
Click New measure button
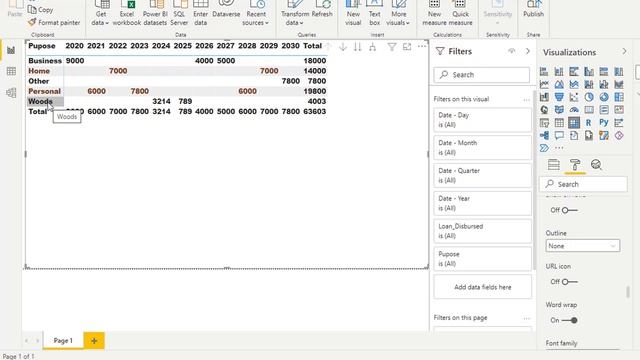pyautogui.click(x=434, y=14)
